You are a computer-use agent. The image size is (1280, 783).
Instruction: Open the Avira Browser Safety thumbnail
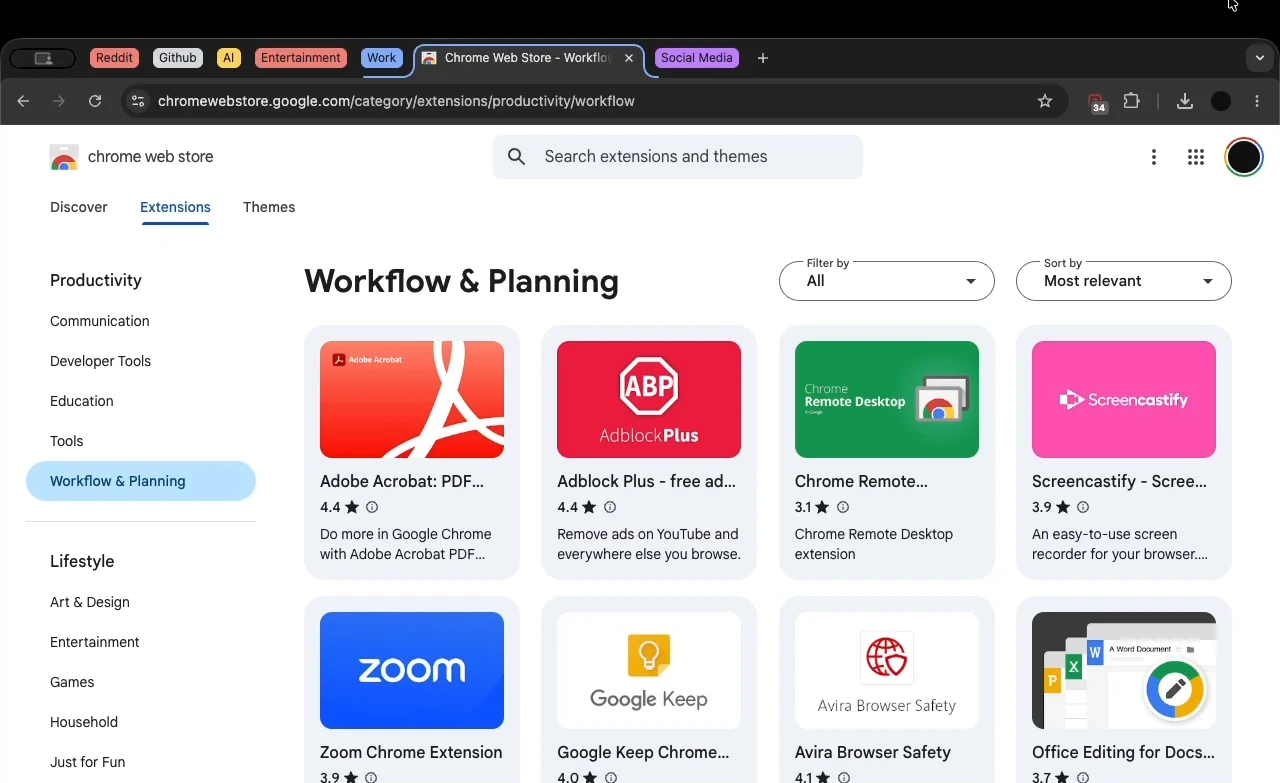(x=887, y=670)
